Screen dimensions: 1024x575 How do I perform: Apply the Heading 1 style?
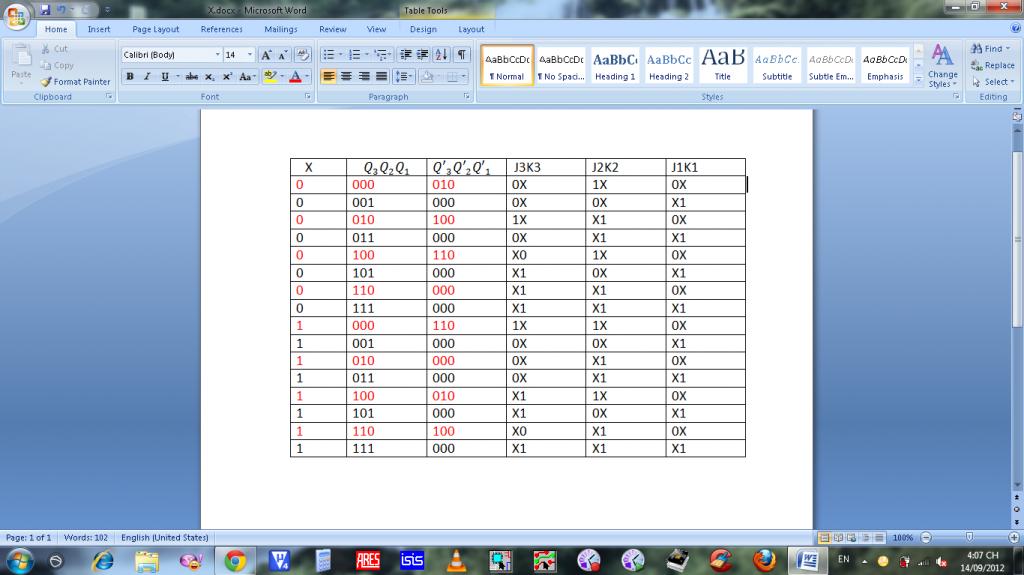pos(615,65)
